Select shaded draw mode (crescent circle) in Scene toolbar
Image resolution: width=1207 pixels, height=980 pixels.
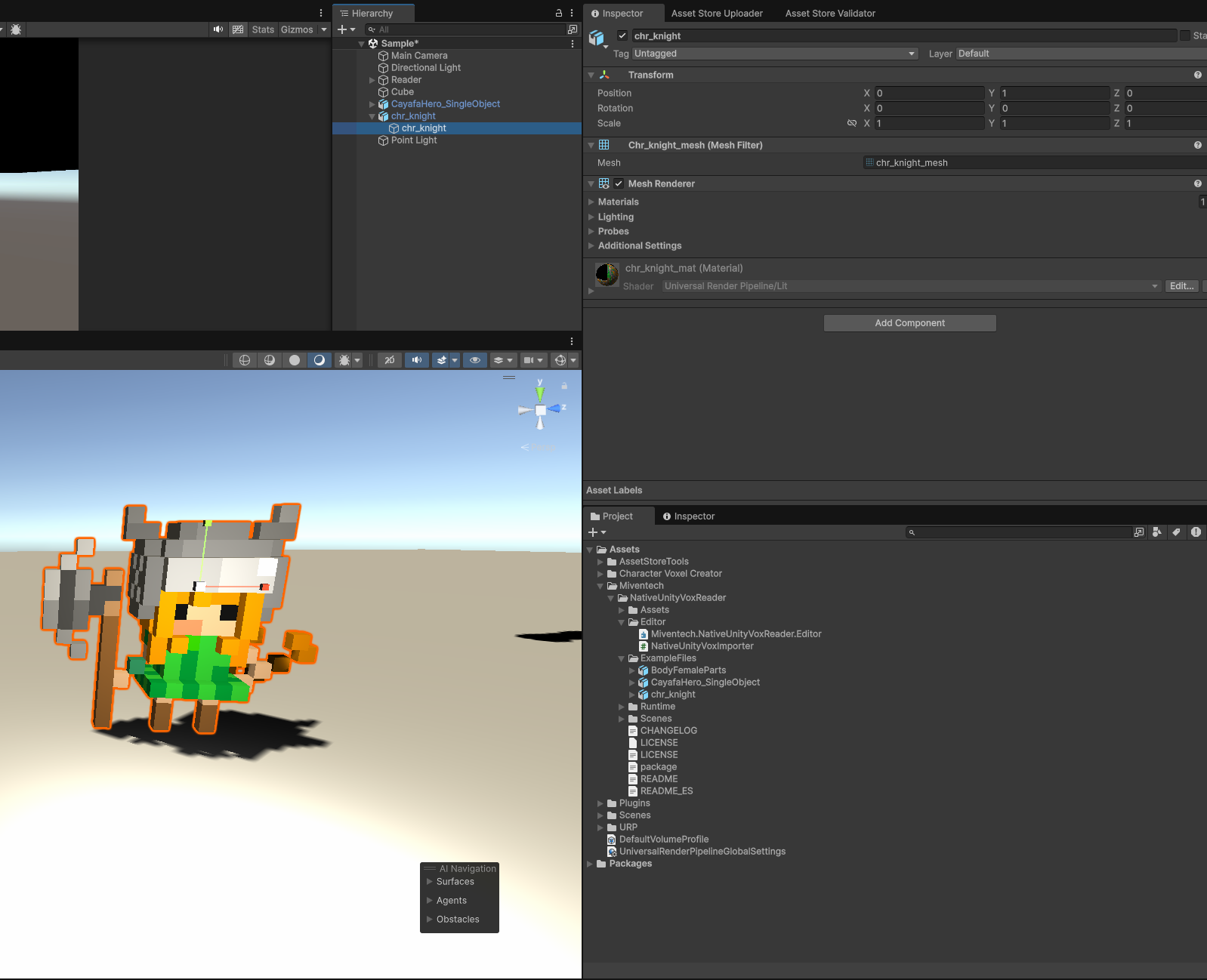[x=319, y=360]
